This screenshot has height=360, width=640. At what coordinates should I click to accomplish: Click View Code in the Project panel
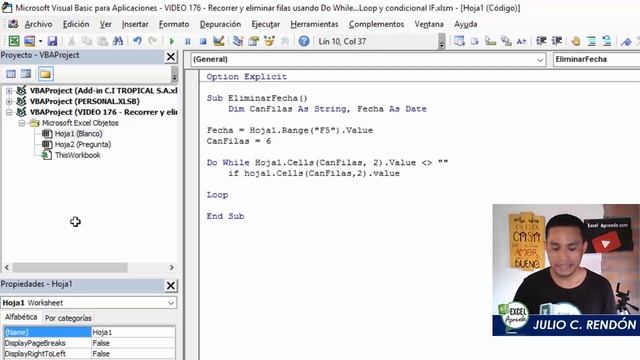11,74
